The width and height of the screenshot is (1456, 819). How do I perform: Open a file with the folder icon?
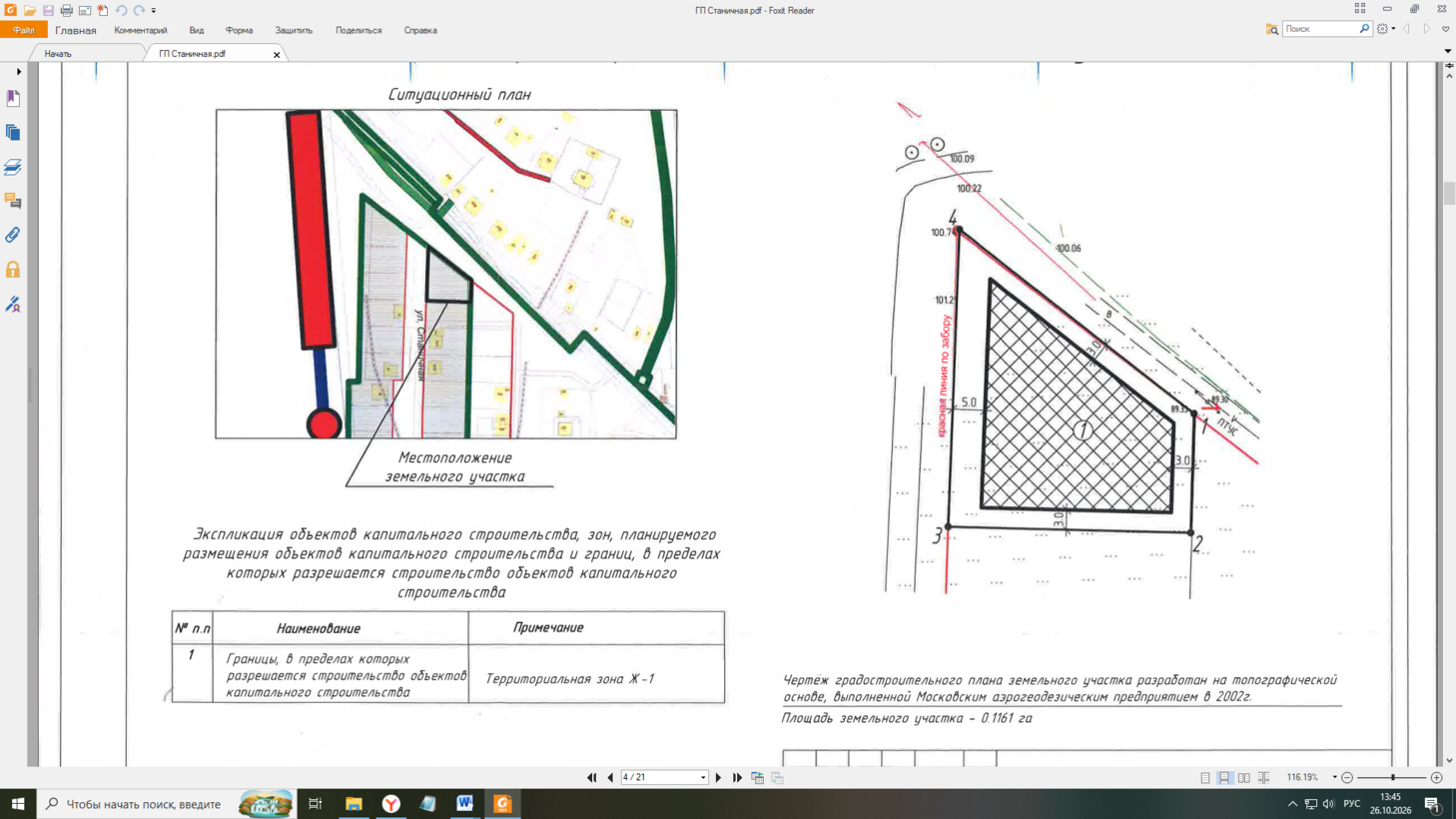pos(30,10)
